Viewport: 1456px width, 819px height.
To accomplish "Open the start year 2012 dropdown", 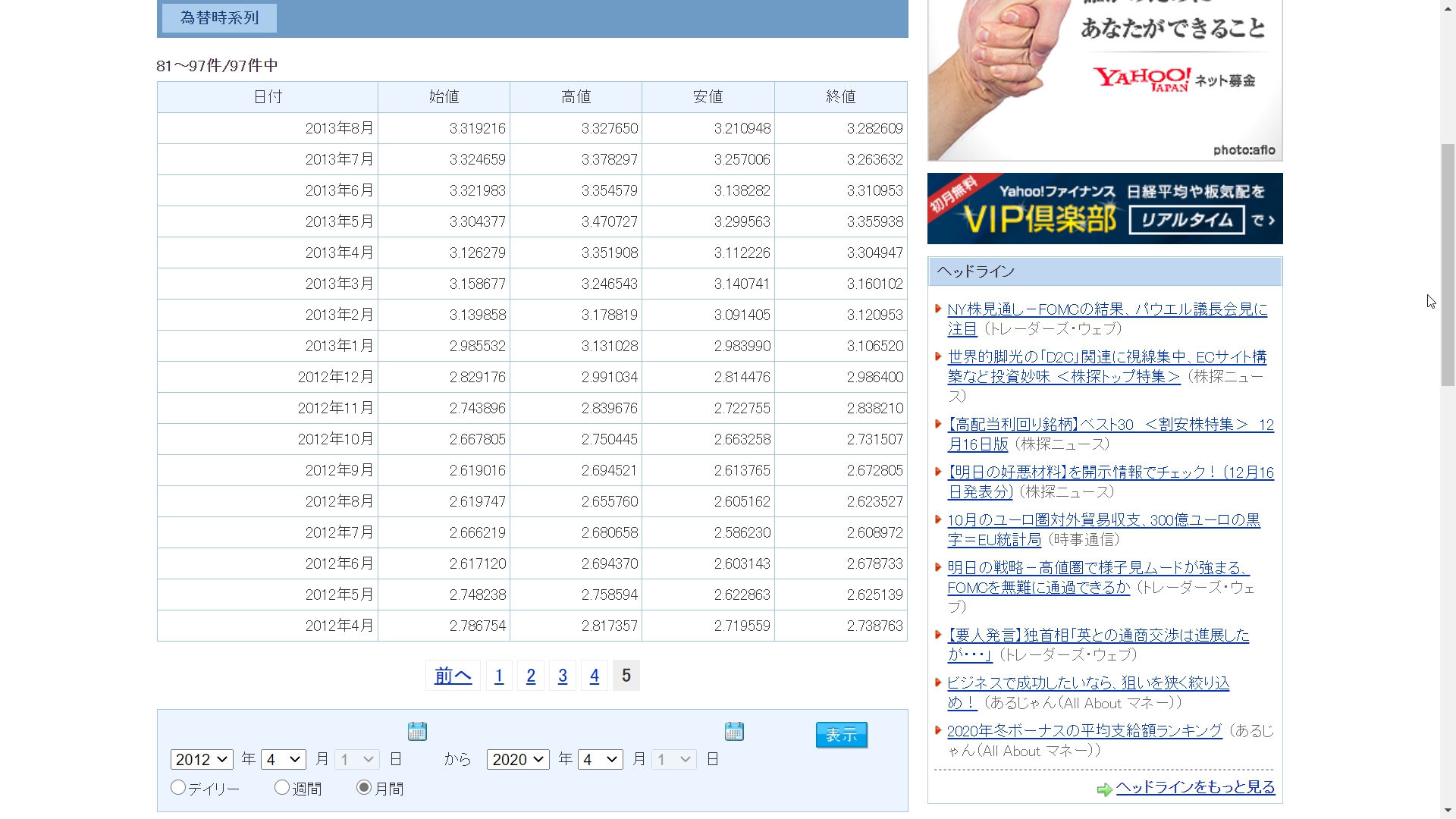I will click(202, 759).
